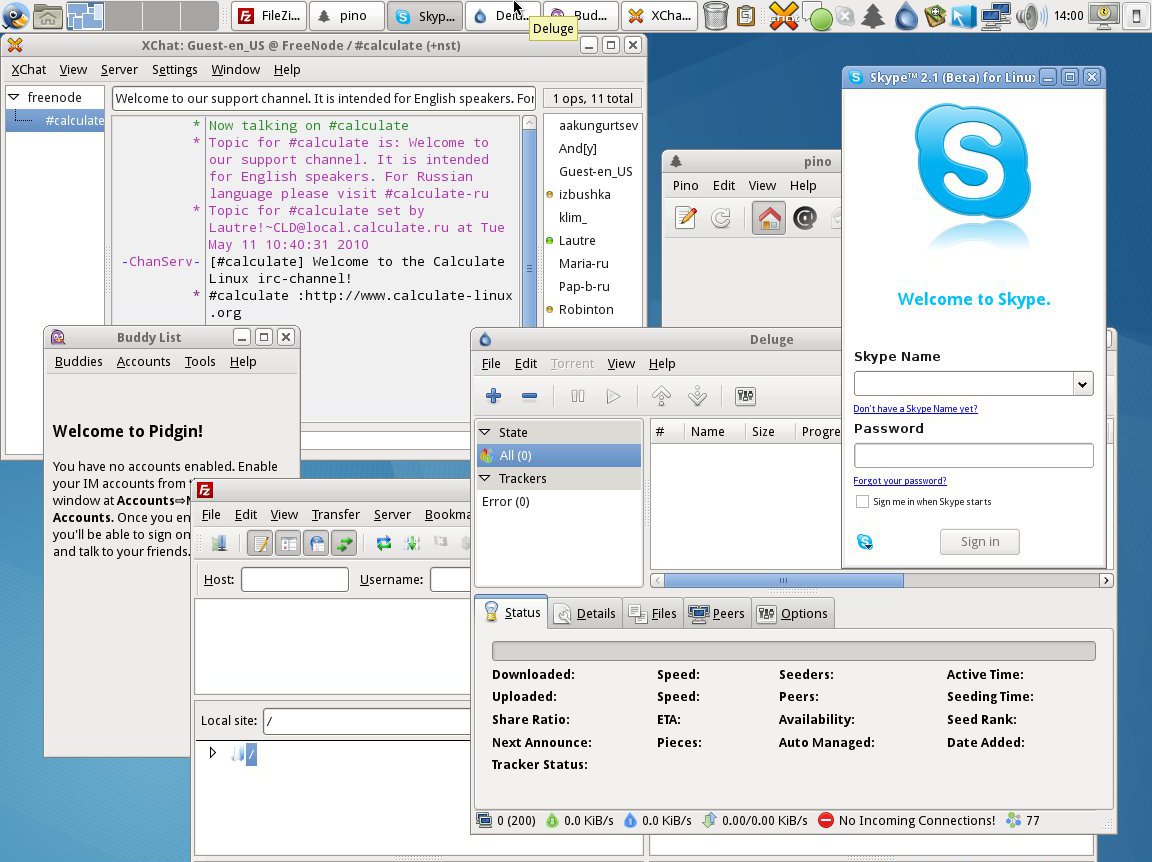Expand the root folder in FileZilla local tree
The image size is (1152, 862).
212,753
